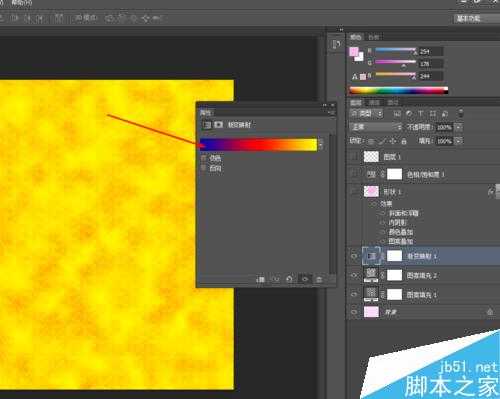The image size is (500, 399).
Task: Toggle the layer filtering switch
Action: [x=461, y=113]
